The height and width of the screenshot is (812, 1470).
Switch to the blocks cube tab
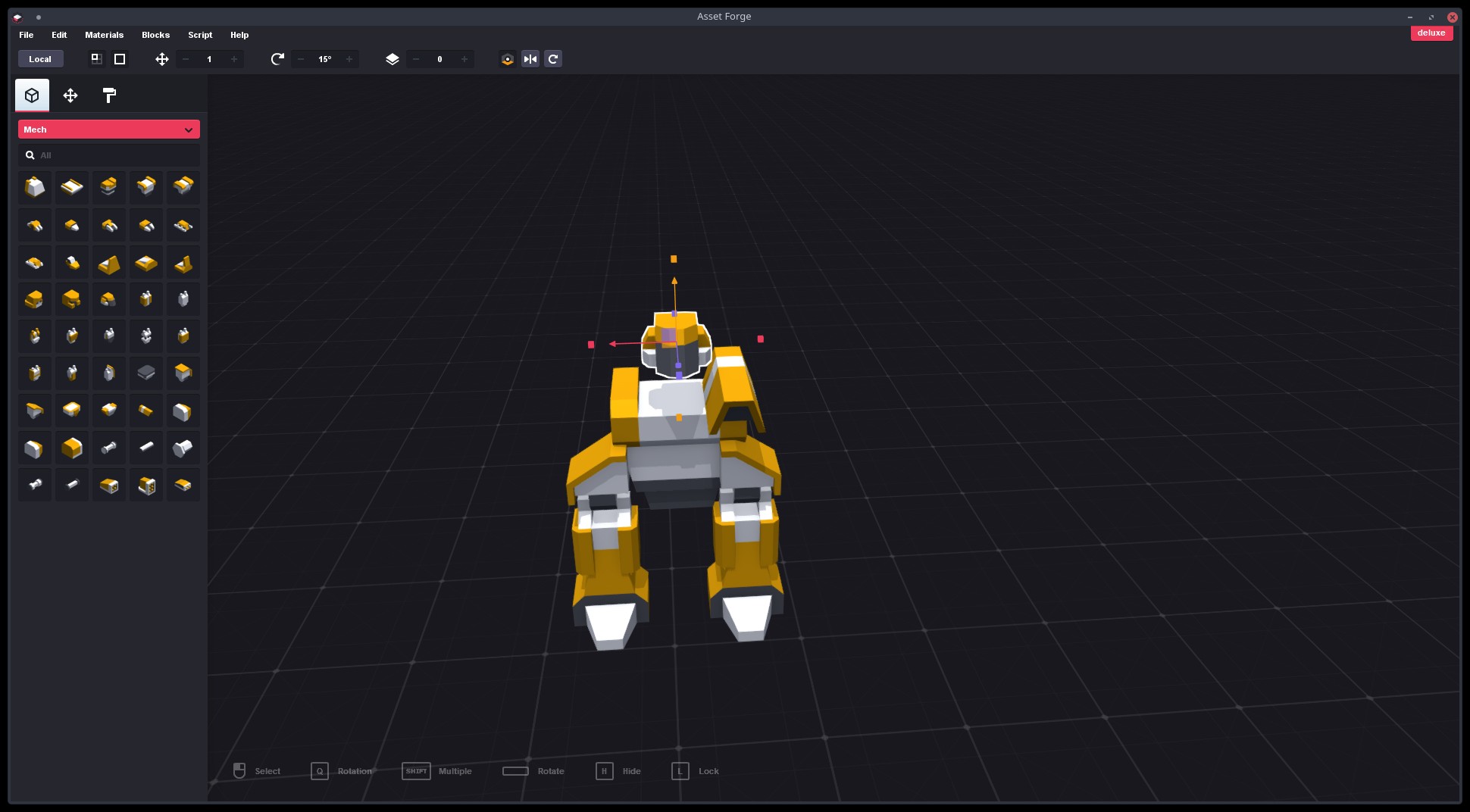(x=32, y=95)
